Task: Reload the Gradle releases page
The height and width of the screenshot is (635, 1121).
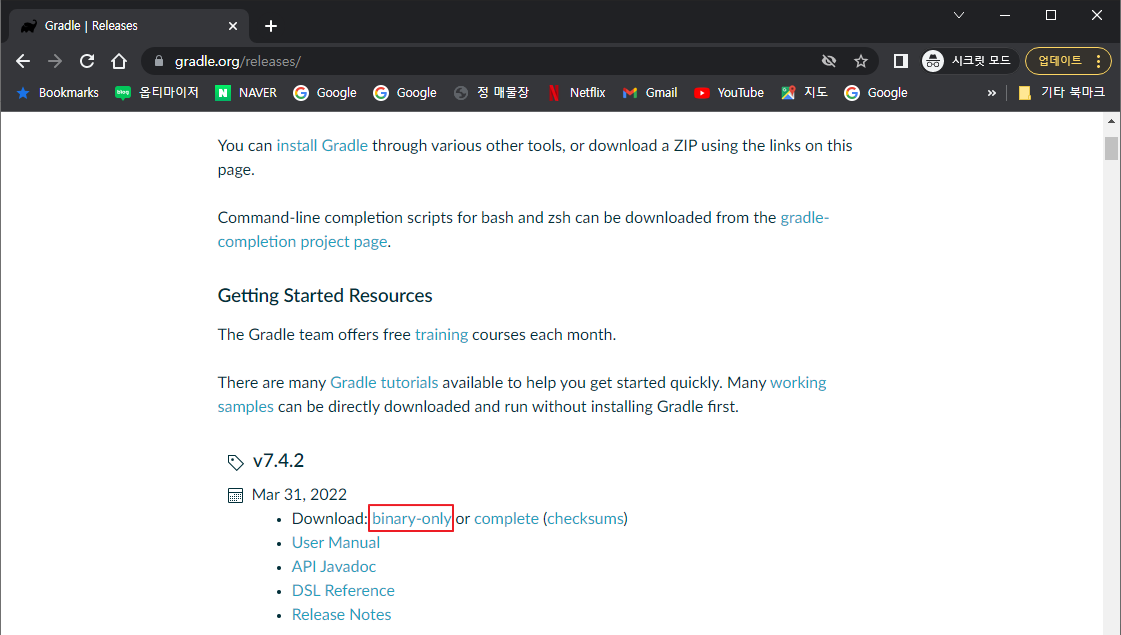Action: click(x=87, y=61)
